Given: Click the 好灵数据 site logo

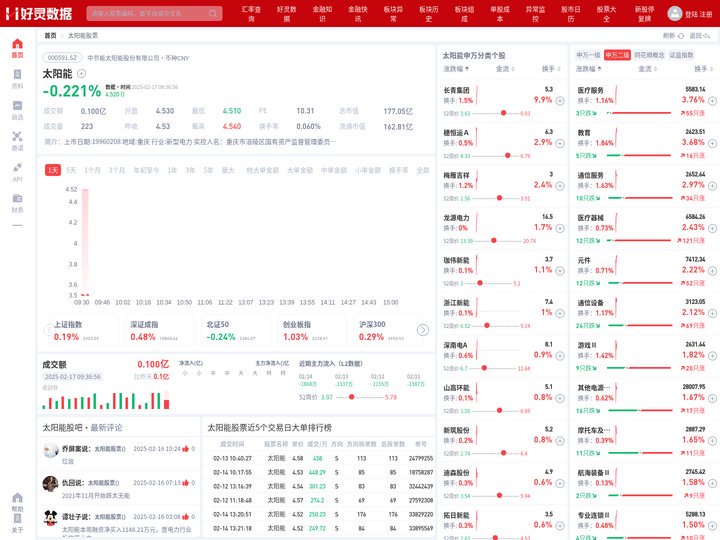Looking at the screenshot, I should (39, 13).
